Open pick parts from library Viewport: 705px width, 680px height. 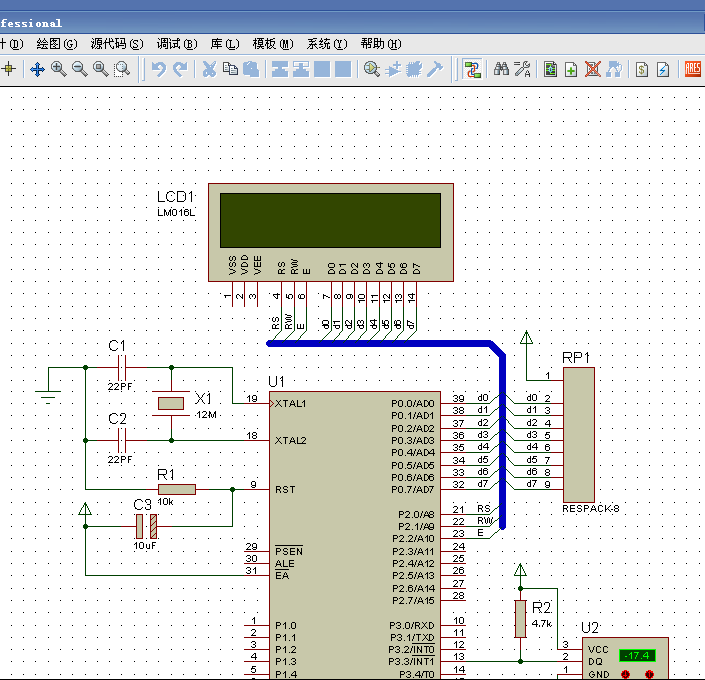[372, 69]
